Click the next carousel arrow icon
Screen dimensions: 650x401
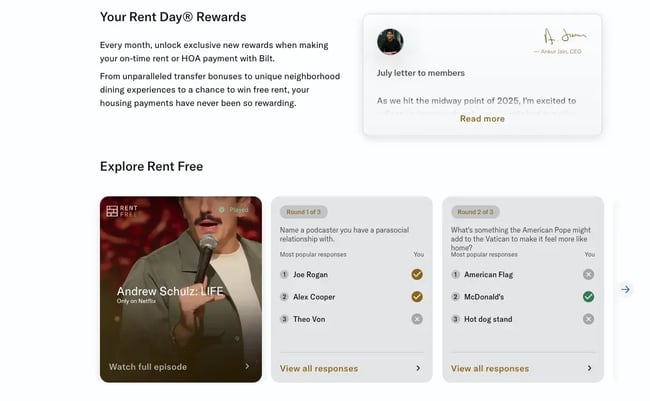625,289
